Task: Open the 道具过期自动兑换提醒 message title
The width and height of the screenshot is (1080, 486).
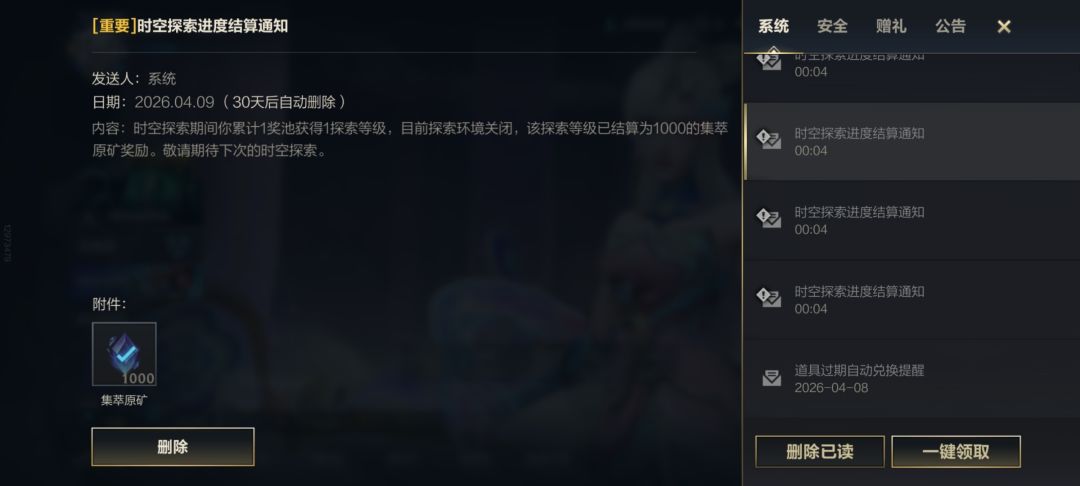Action: [859, 370]
